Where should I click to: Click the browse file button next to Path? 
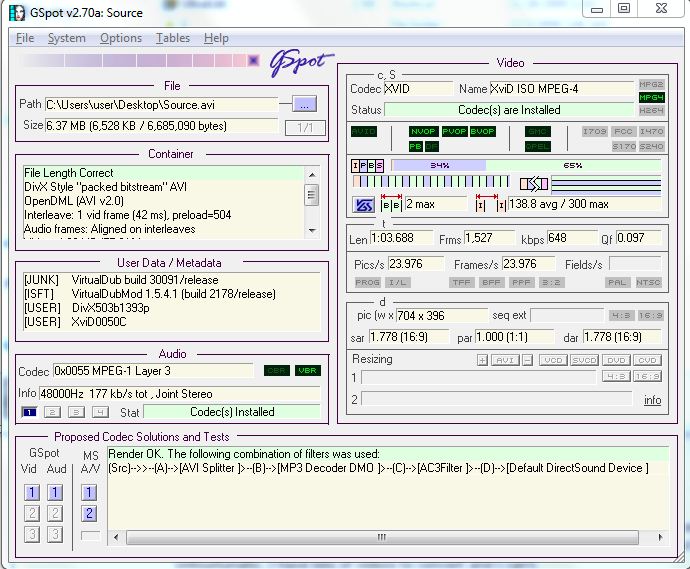coord(305,104)
